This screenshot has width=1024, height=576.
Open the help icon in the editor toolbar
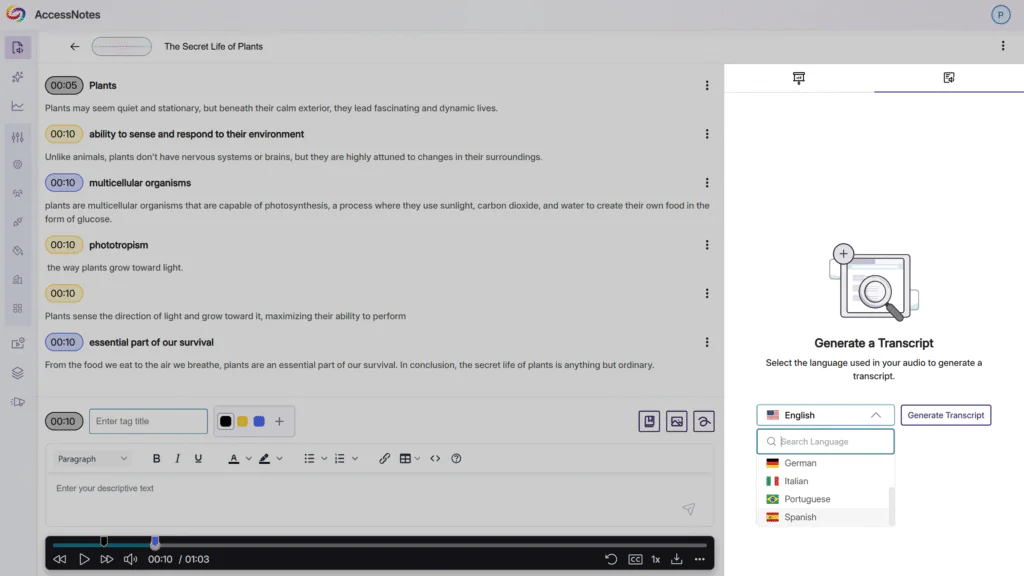point(456,459)
